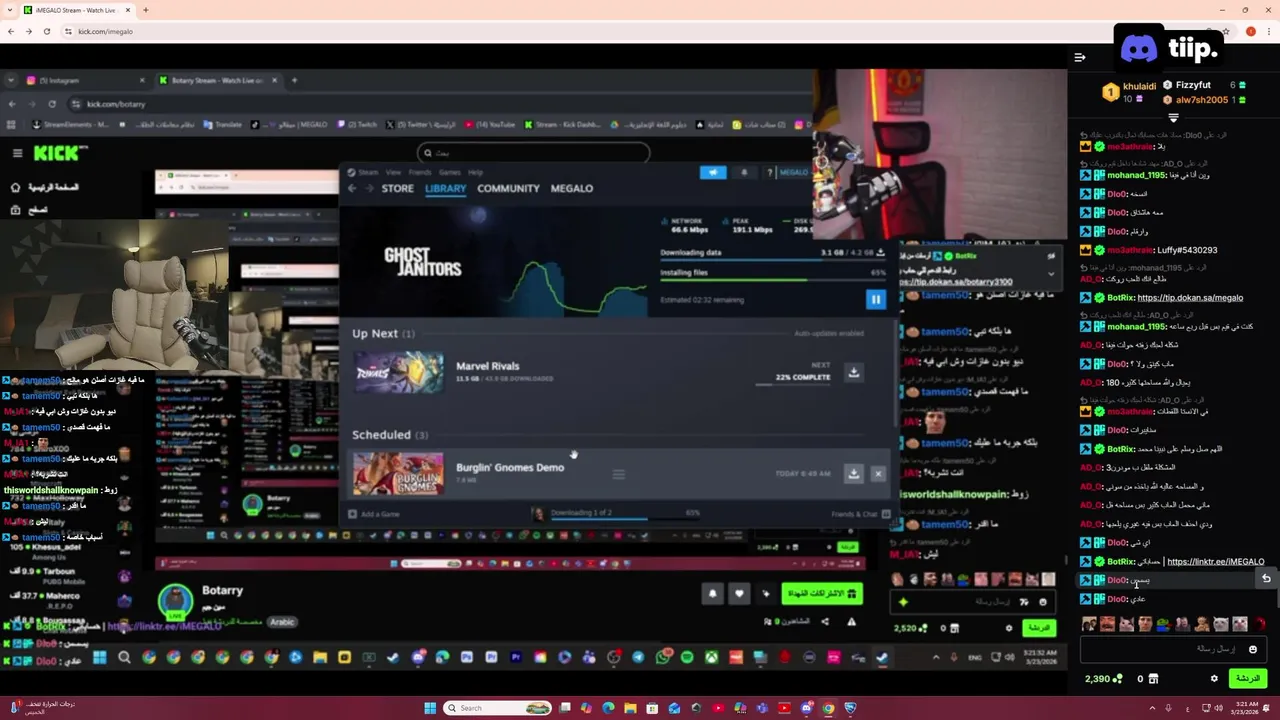Start the Marvel Rivals download in Steam
1280x720 pixels.
pos(854,372)
